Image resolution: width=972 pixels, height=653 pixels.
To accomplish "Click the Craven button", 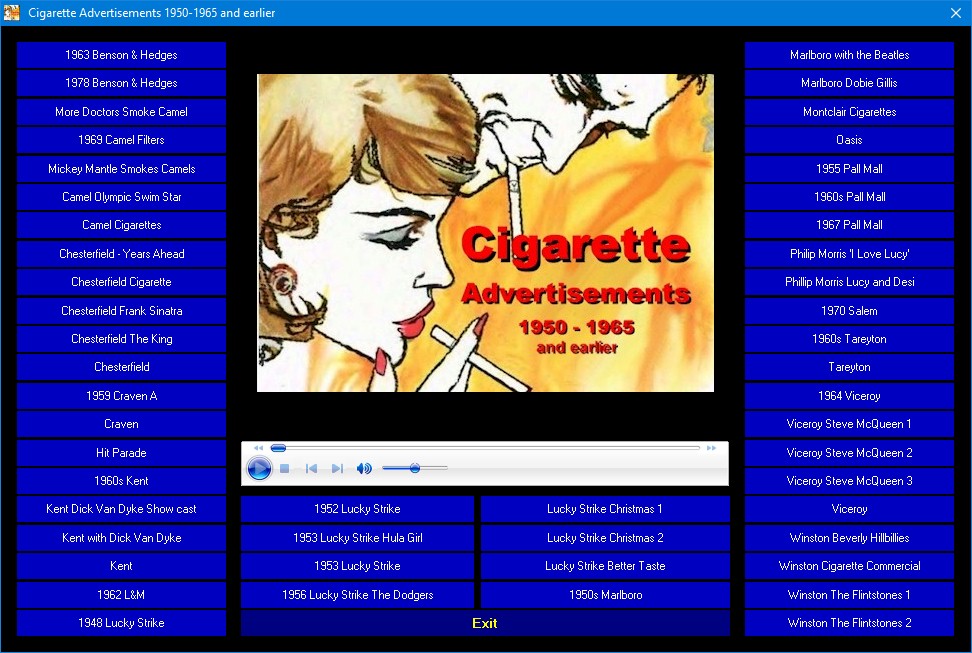I will (x=122, y=424).
